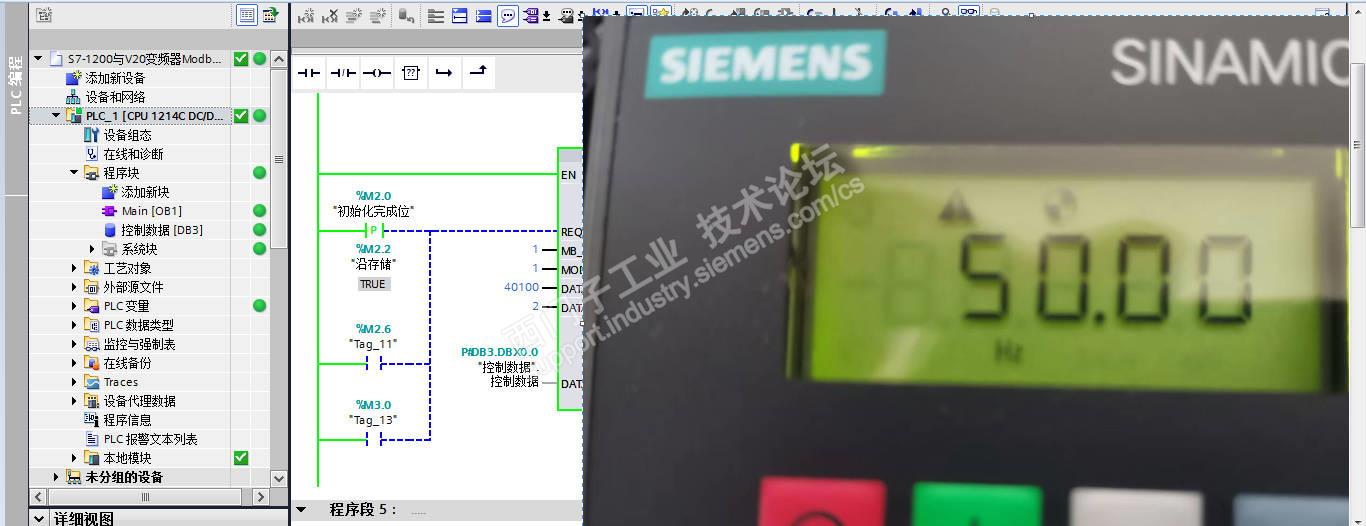Insert an empty box instruction
This screenshot has height=526, width=1366.
point(411,73)
